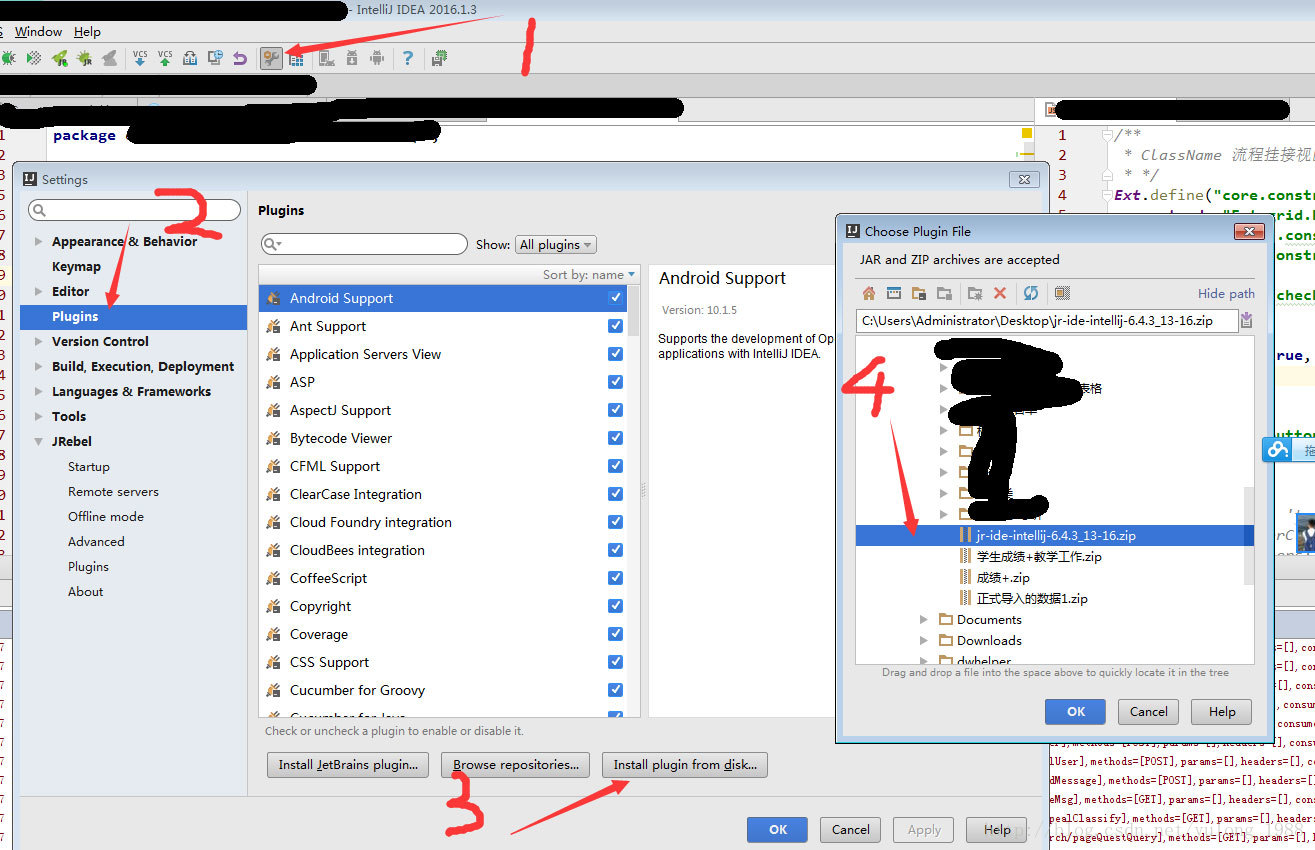Click the JRebel rocket run icon

(59, 59)
